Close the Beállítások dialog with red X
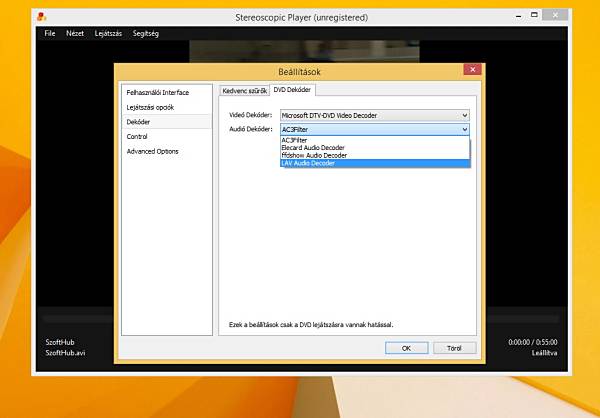The width and height of the screenshot is (600, 418). [473, 69]
